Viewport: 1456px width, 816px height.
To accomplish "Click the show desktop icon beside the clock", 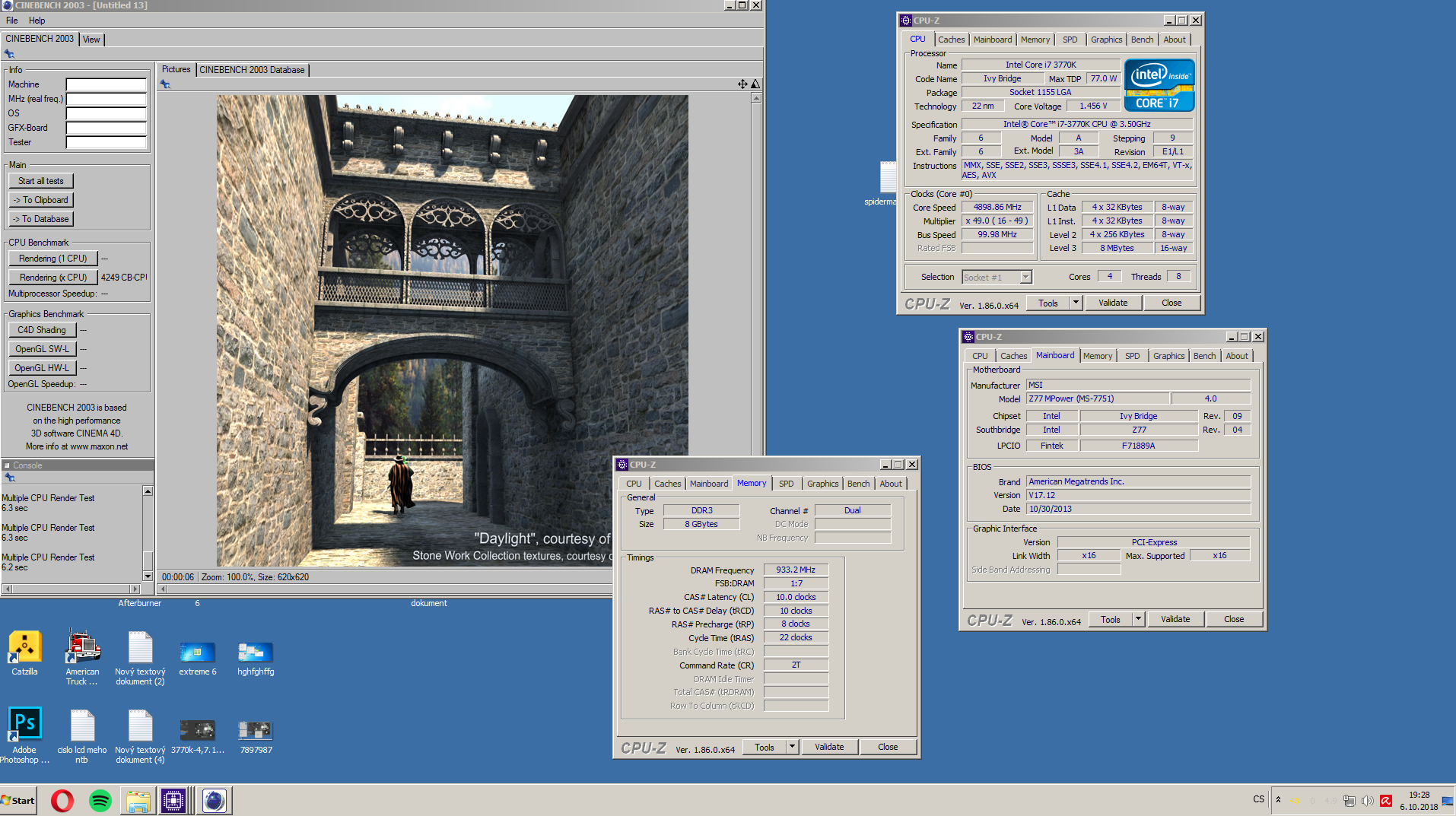I will pos(1447,800).
